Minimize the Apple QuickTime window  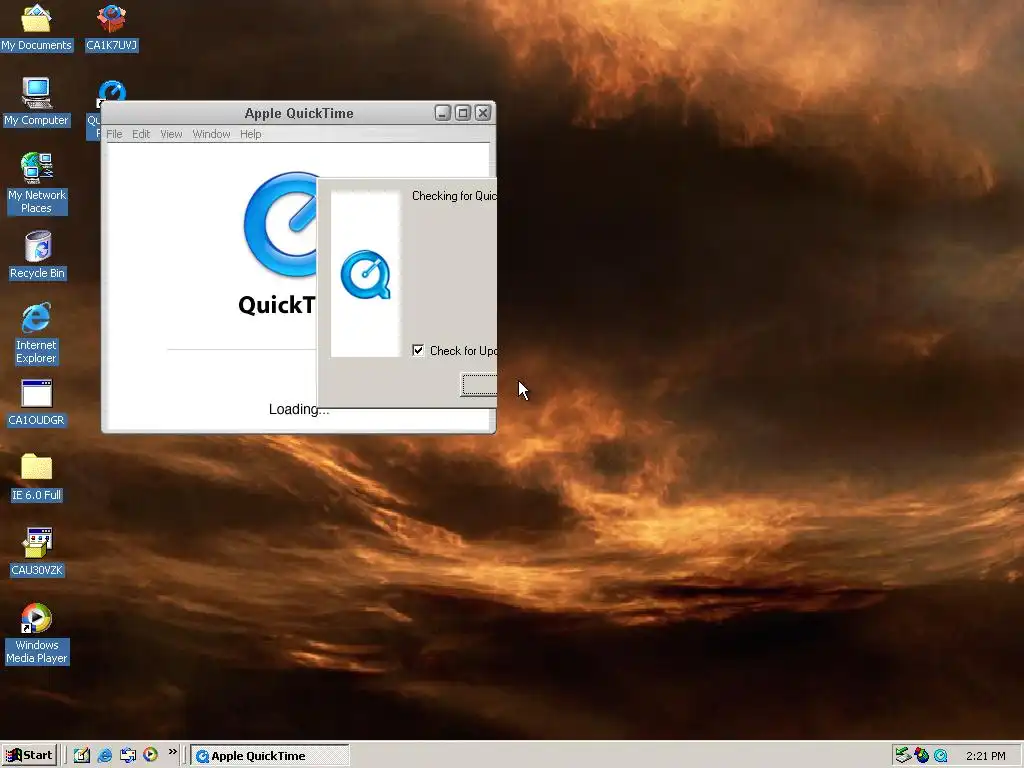click(x=443, y=113)
